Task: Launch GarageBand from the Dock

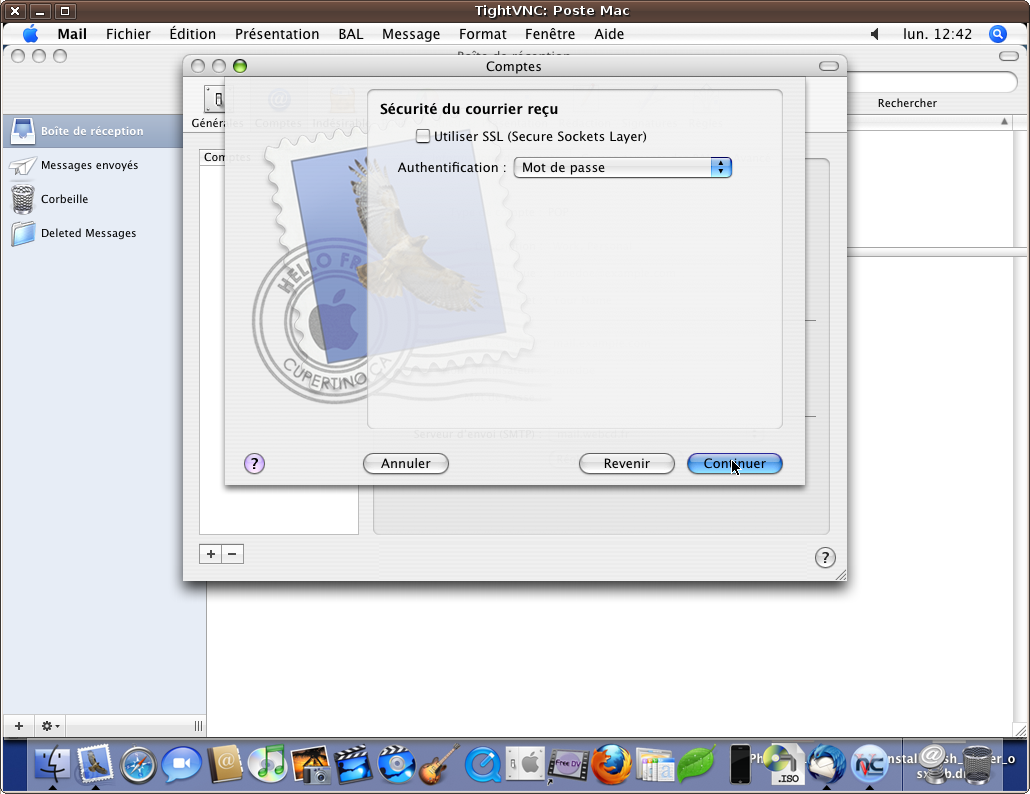Action: [x=439, y=764]
